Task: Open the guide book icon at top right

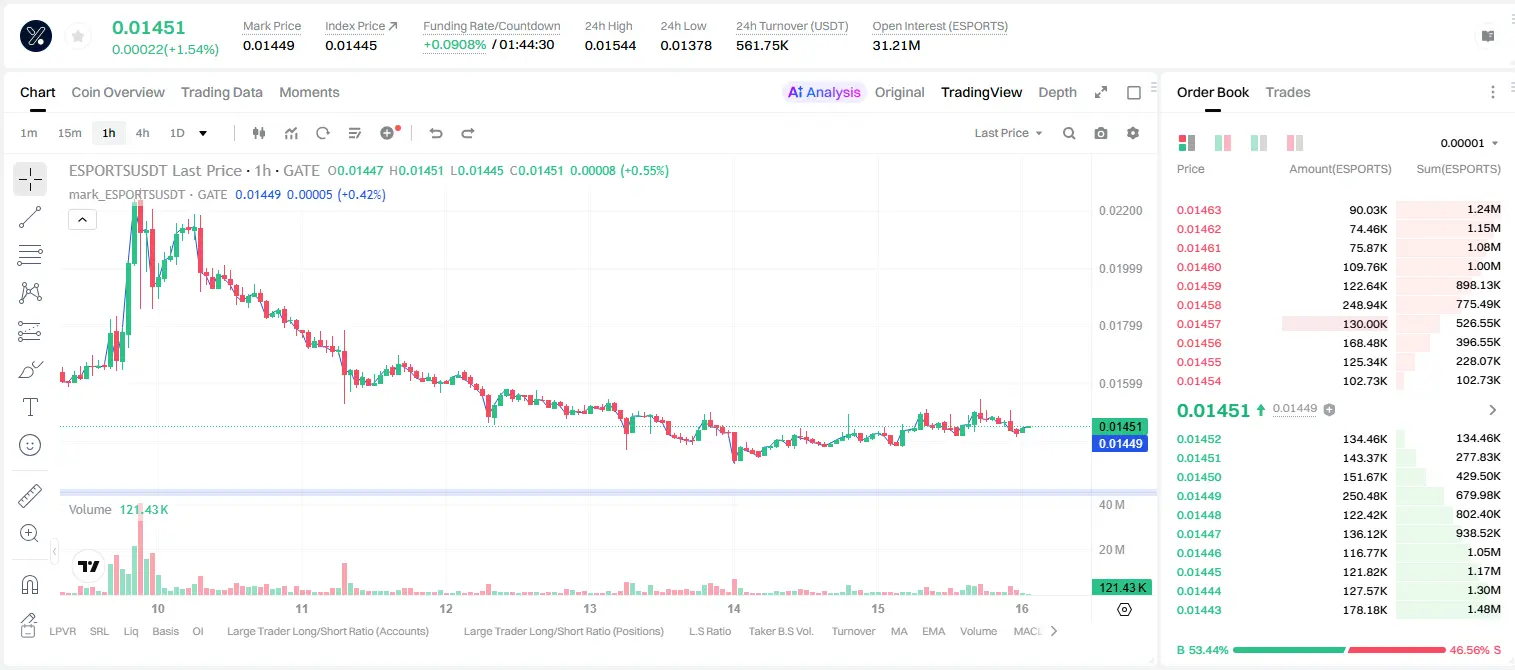Action: pyautogui.click(x=1488, y=36)
